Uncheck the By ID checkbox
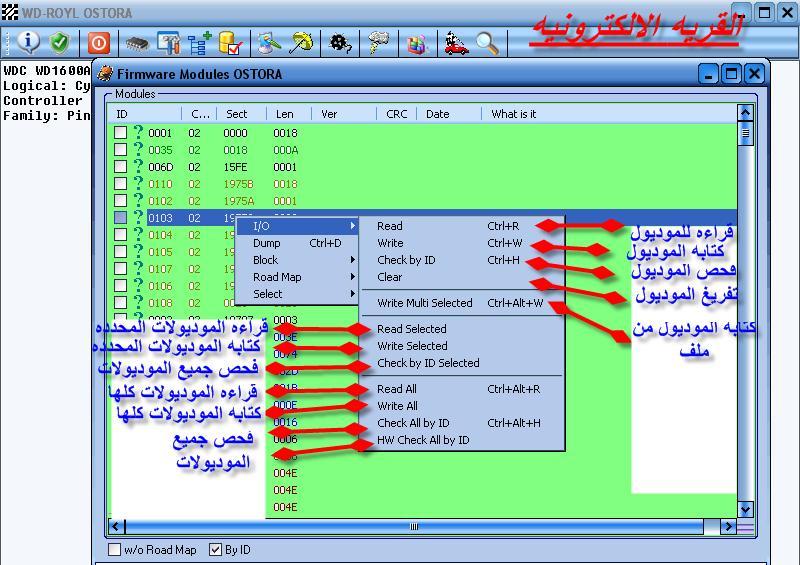800x565 pixels. (215, 549)
